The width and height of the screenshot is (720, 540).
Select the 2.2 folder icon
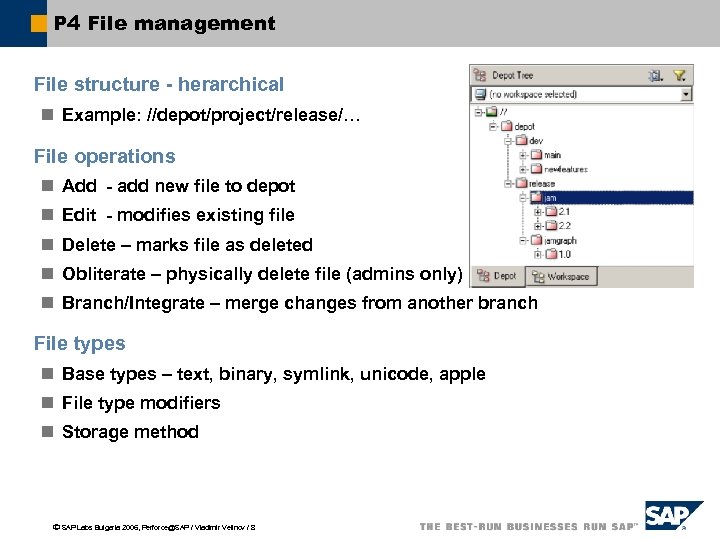[x=551, y=225]
